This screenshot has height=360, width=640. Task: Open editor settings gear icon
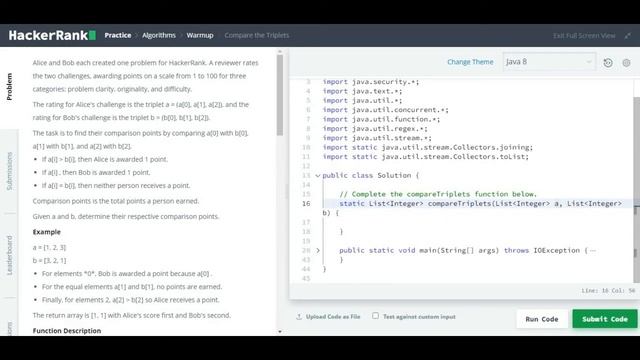(x=626, y=62)
